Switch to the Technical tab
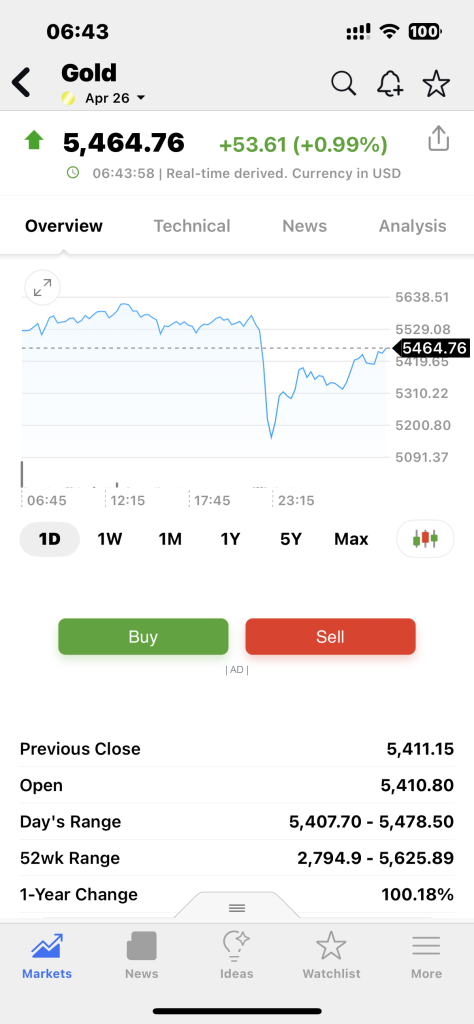Image resolution: width=474 pixels, height=1024 pixels. pyautogui.click(x=192, y=226)
